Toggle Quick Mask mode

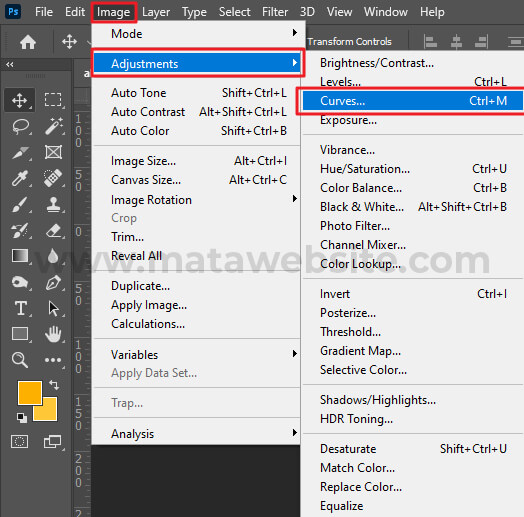click(19, 441)
